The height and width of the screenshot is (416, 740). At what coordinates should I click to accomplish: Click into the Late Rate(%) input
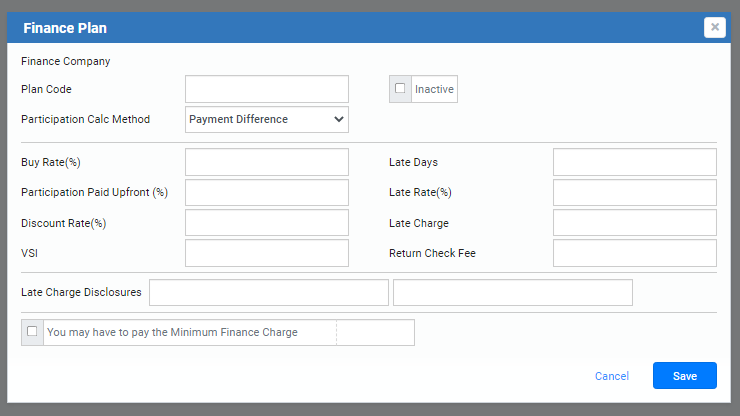635,192
